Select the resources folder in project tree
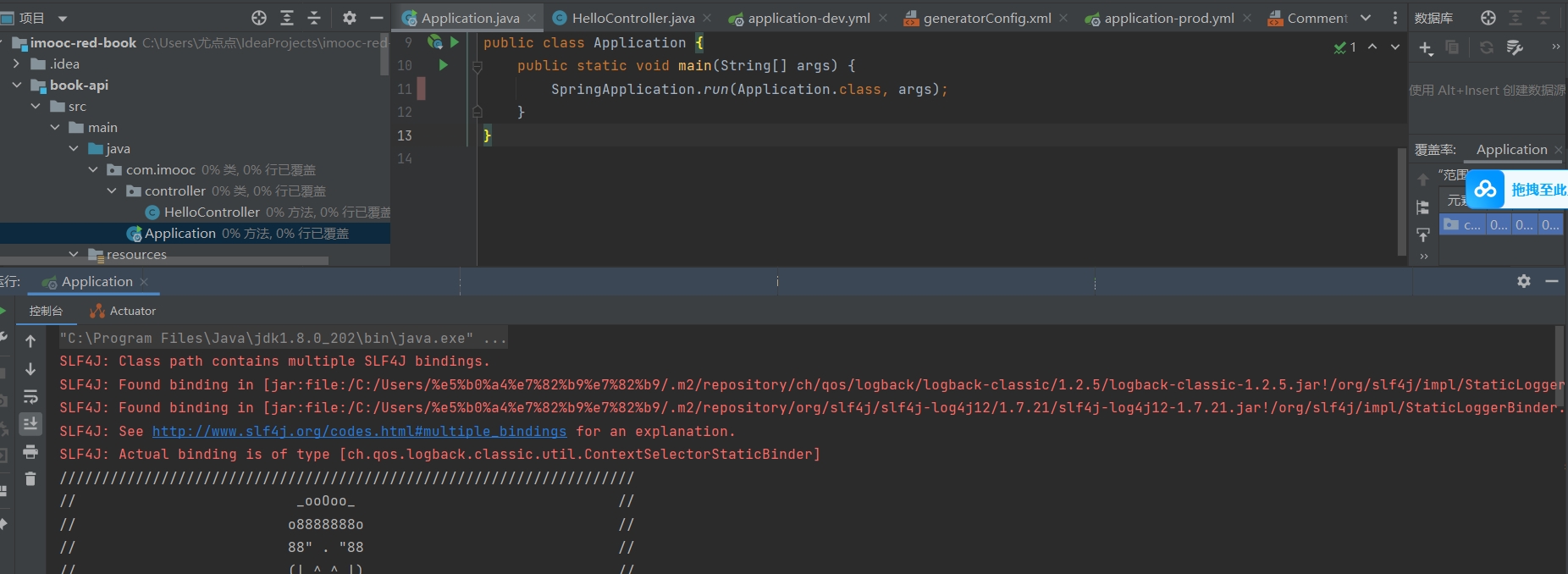1568x574 pixels. [136, 254]
